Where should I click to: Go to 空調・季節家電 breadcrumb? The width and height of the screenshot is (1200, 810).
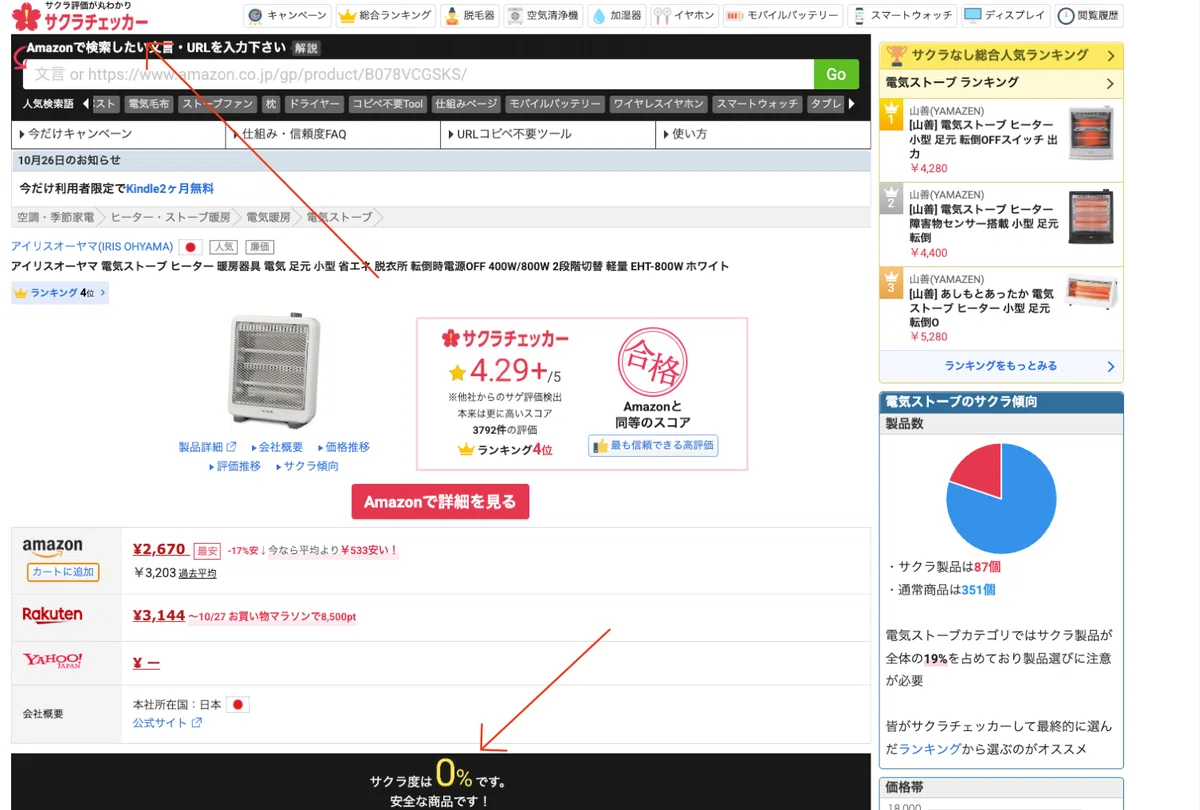click(x=55, y=217)
